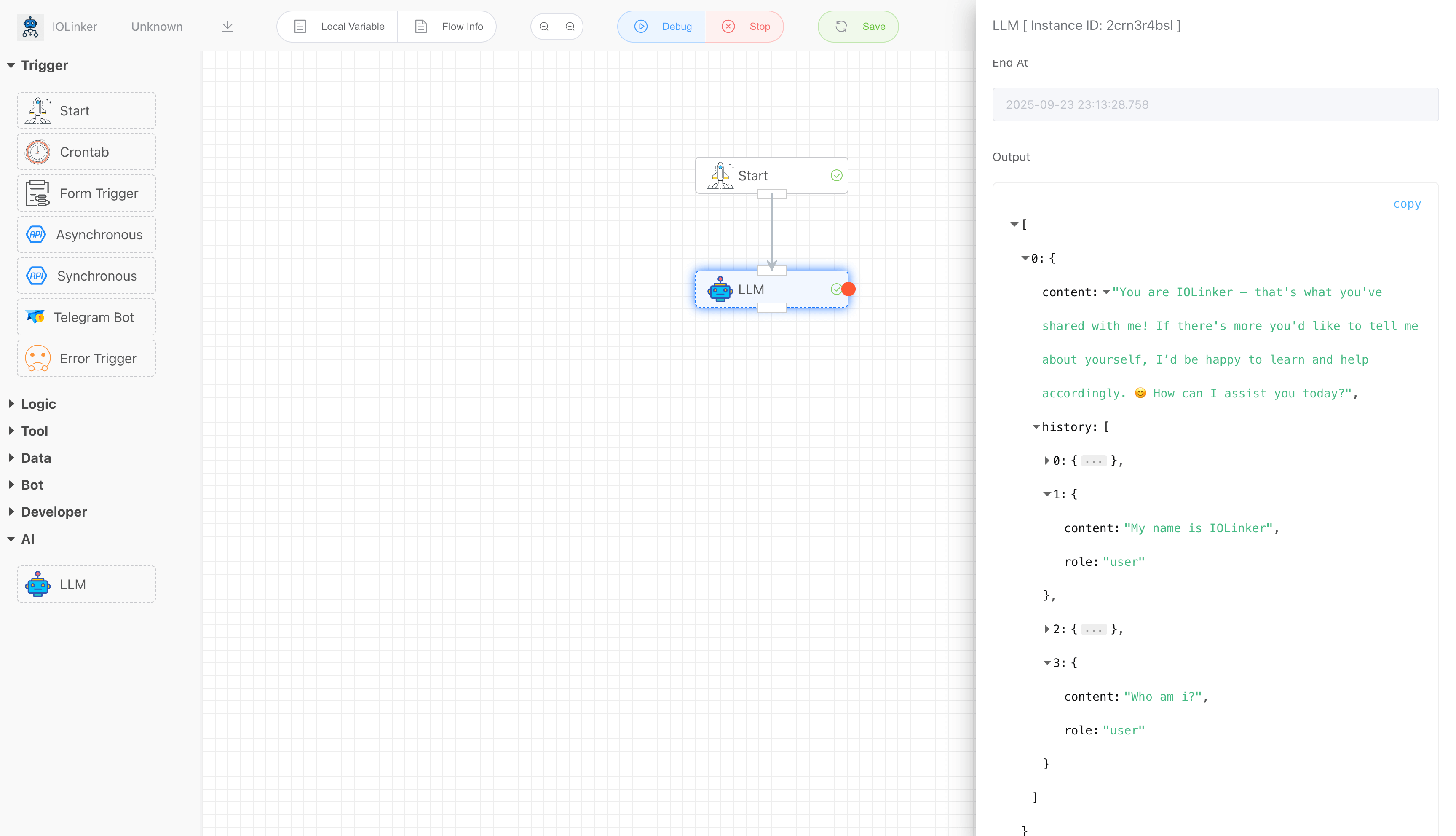Select the Crontab trigger clock icon

pos(38,152)
